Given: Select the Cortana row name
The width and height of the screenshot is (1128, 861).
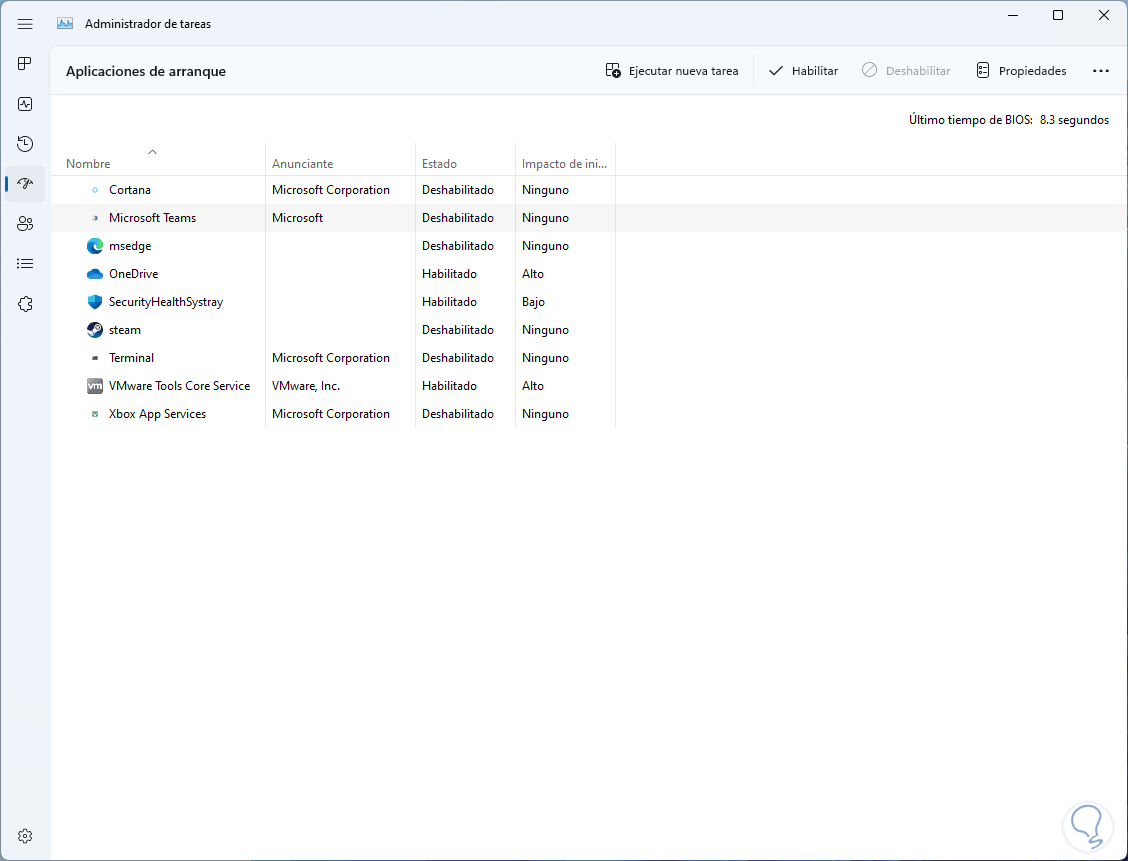Looking at the screenshot, I should (129, 190).
